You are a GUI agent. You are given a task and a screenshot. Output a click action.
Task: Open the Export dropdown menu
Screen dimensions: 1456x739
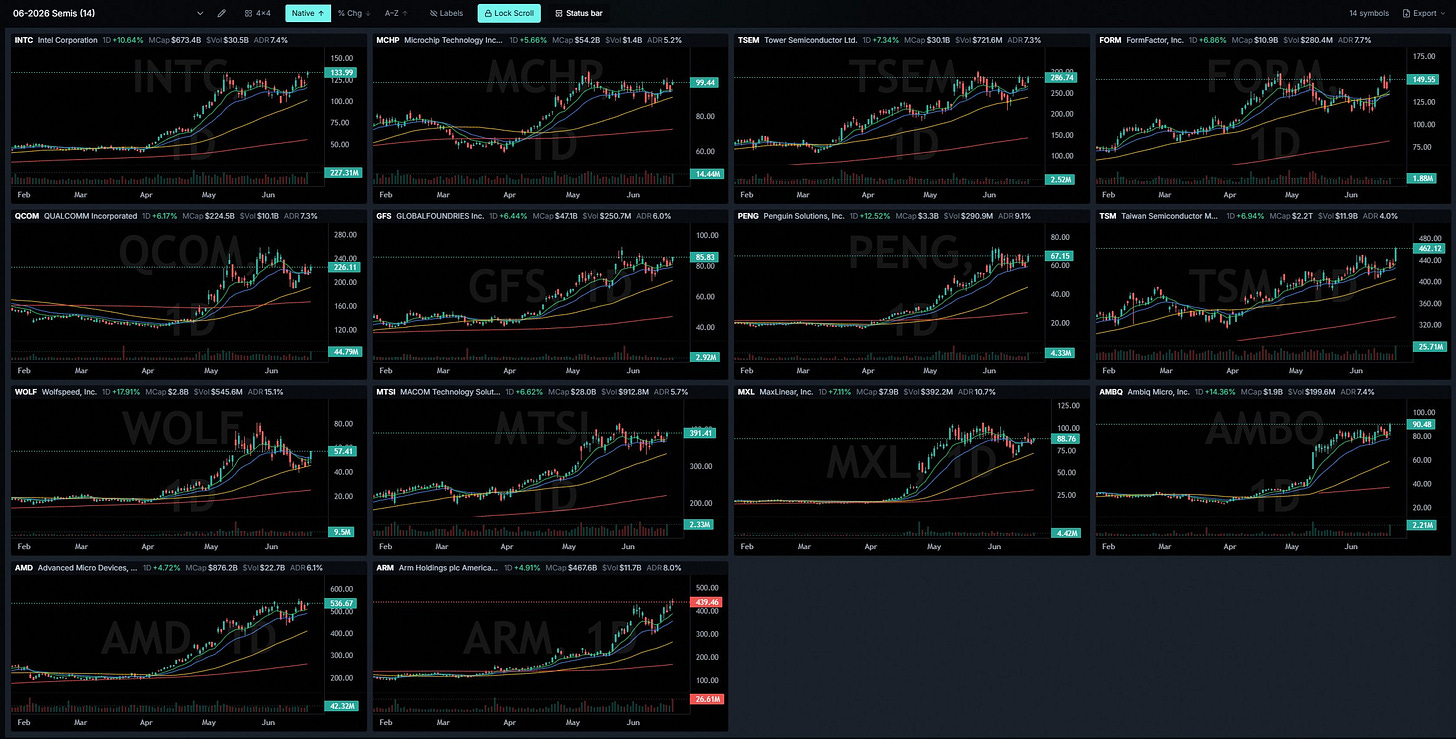[1425, 13]
